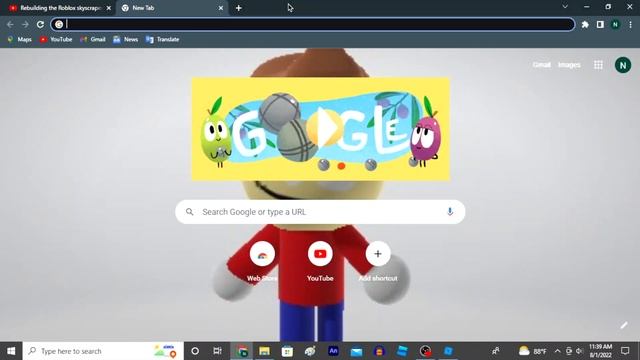Image resolution: width=640 pixels, height=360 pixels.
Task: Switch to the New Tab tab
Action: [x=171, y=8]
